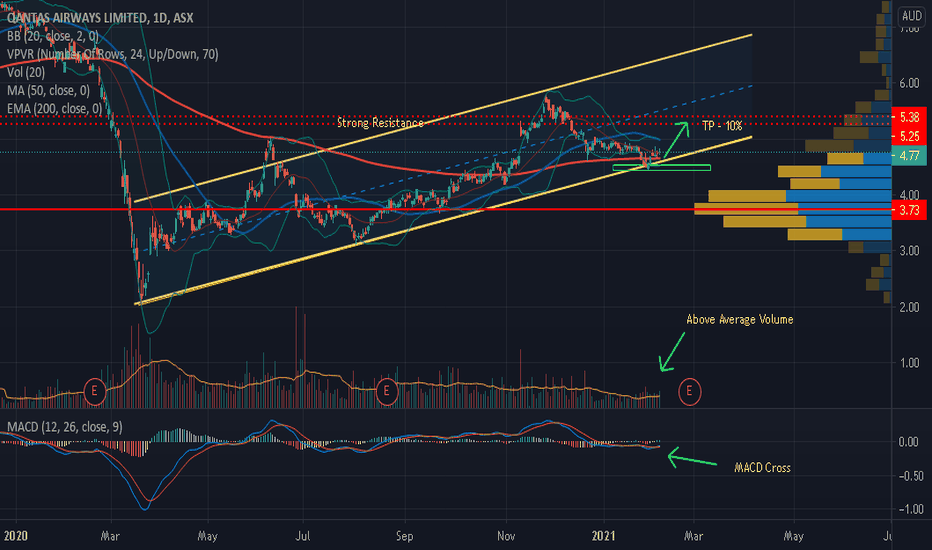The height and width of the screenshot is (550, 932).
Task: Click the Sep time axis label
Action: click(404, 536)
